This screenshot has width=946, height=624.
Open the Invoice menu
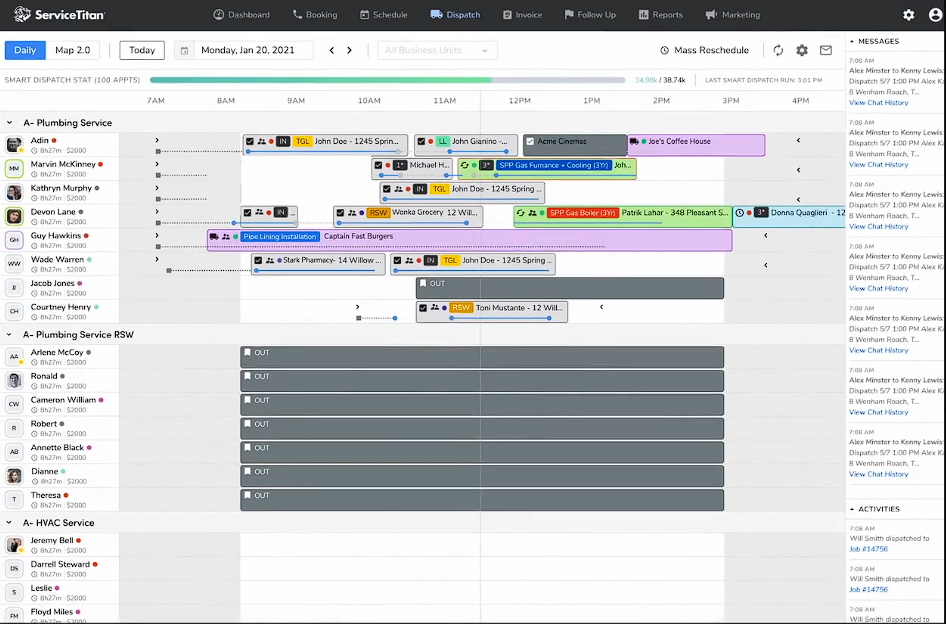tap(522, 14)
